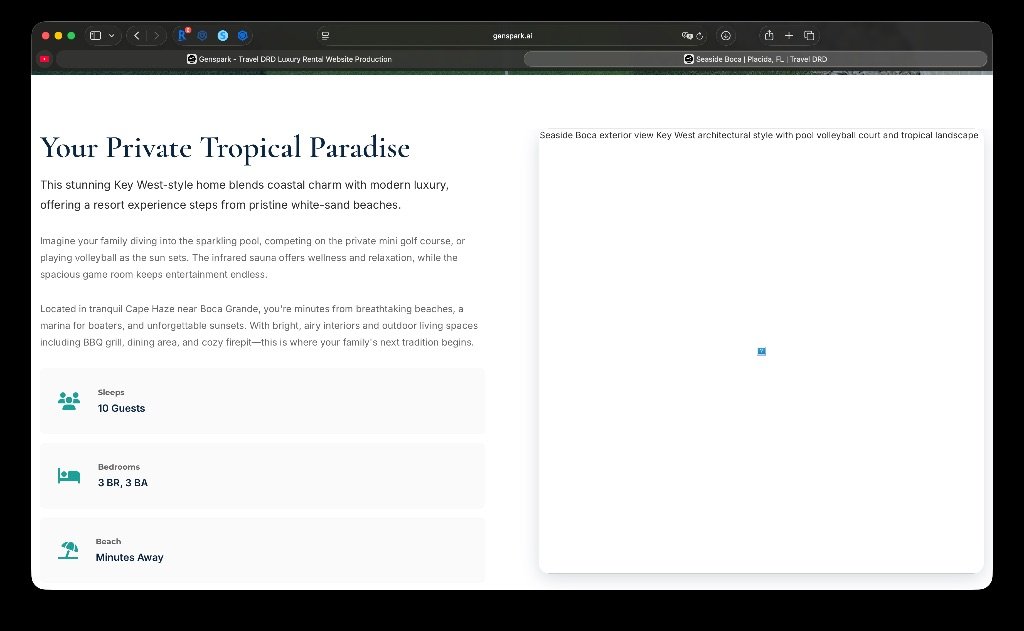The image size is (1024, 631).
Task: Open the pinned YouTube tab
Action: 44,59
